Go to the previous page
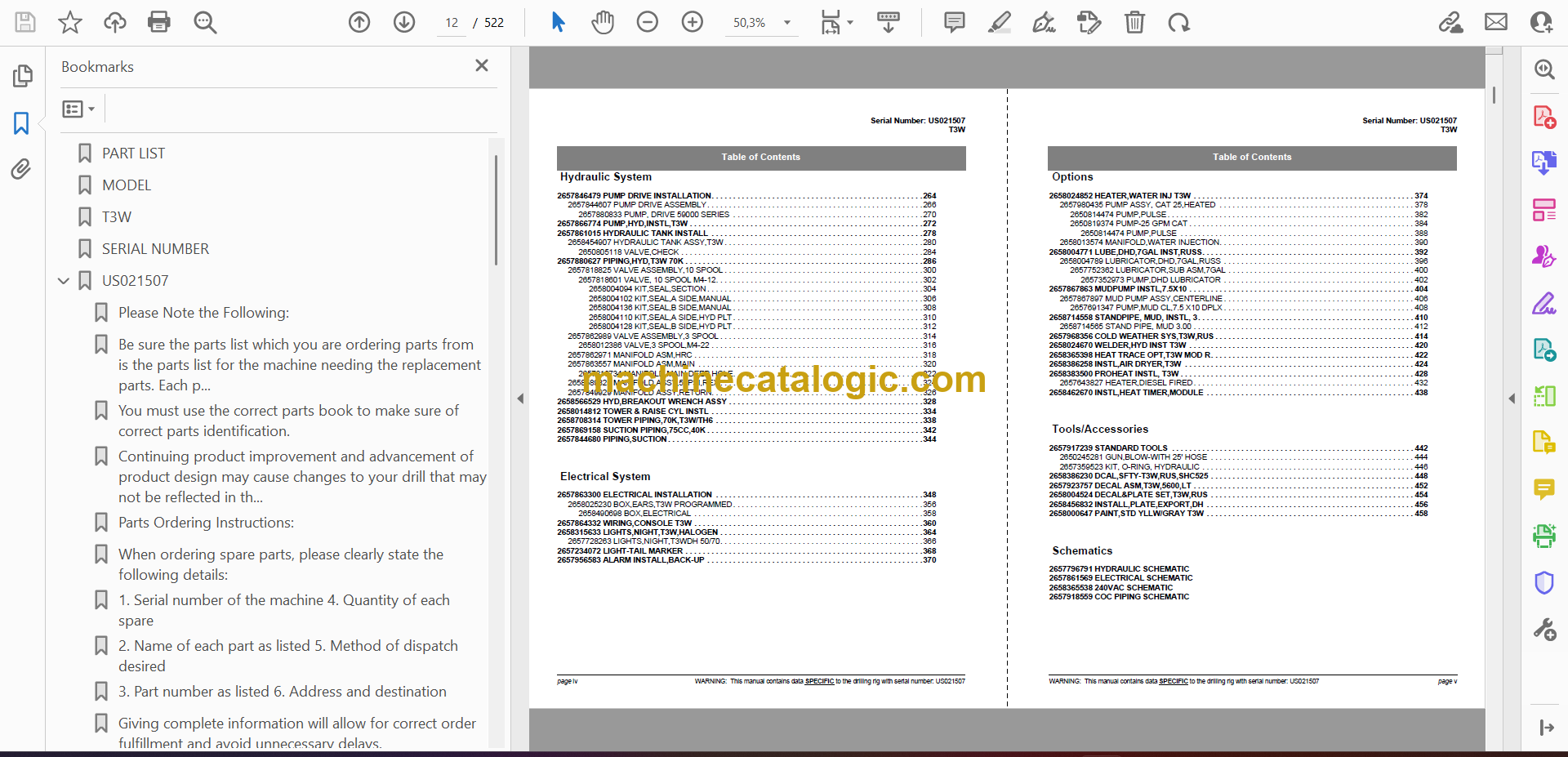1568x757 pixels. 359,22
